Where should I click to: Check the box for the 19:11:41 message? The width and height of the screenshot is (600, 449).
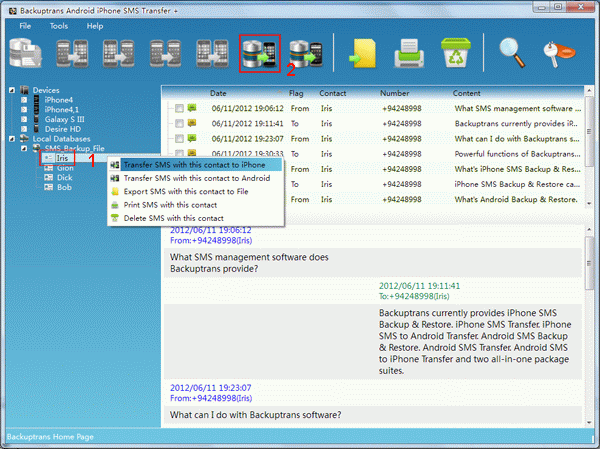(179, 123)
